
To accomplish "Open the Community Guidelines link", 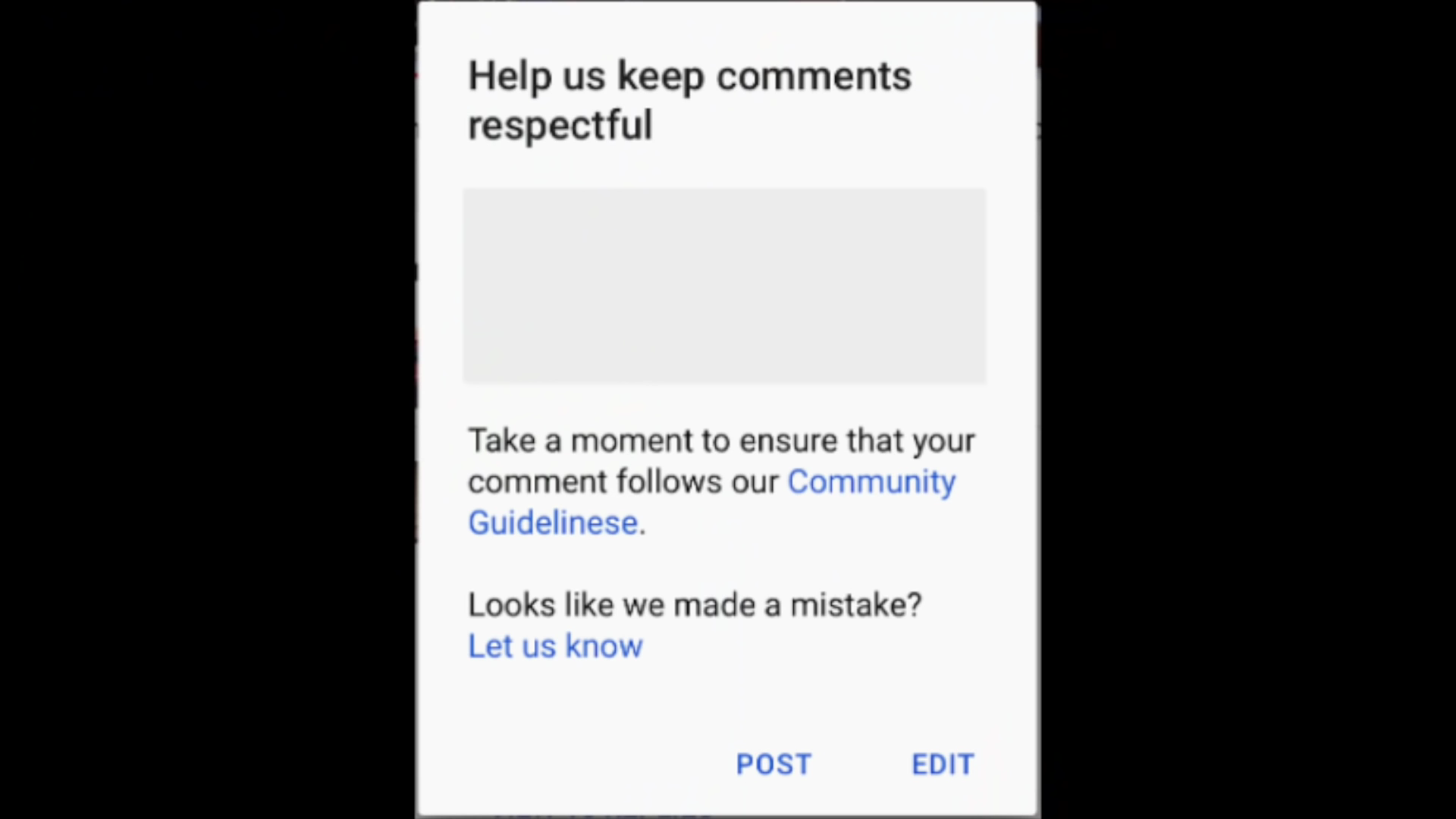I will point(711,502).
